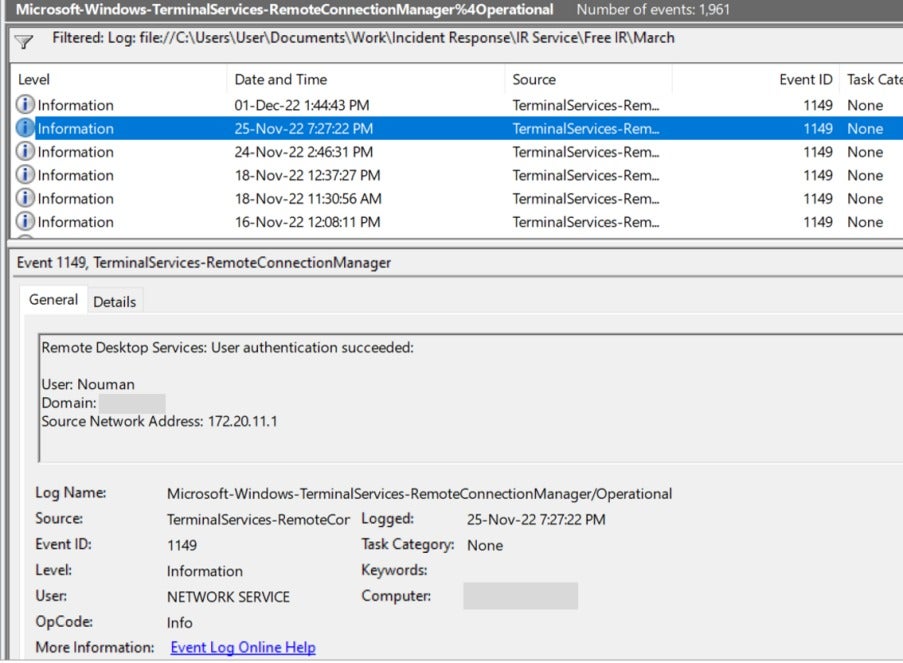Click the Filtered Log file path text
The width and height of the screenshot is (903, 663).
(363, 38)
